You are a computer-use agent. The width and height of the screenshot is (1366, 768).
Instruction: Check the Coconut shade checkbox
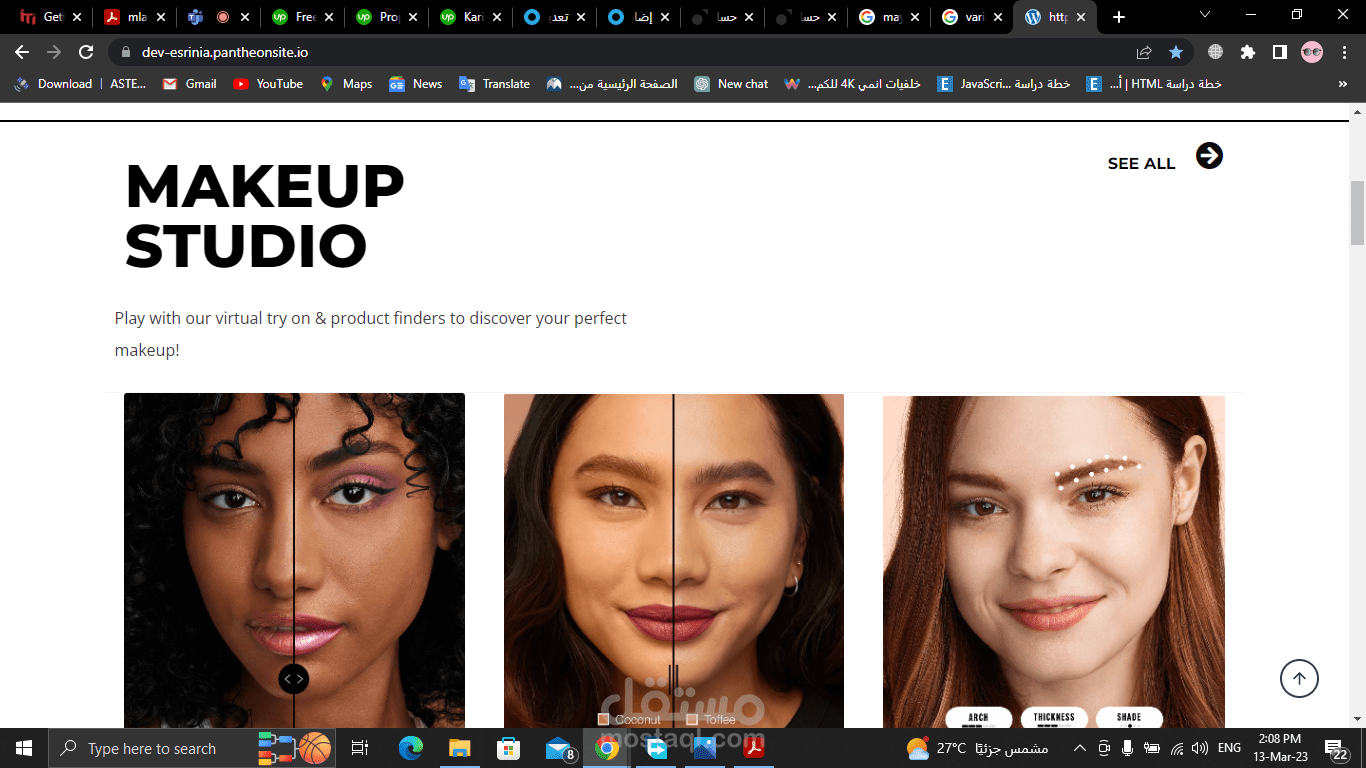click(x=602, y=719)
